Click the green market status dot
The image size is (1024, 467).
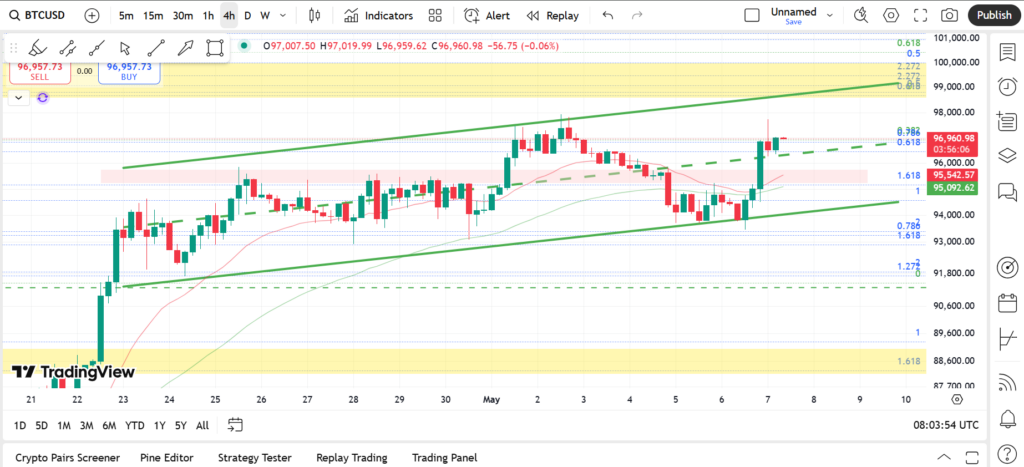click(x=244, y=46)
